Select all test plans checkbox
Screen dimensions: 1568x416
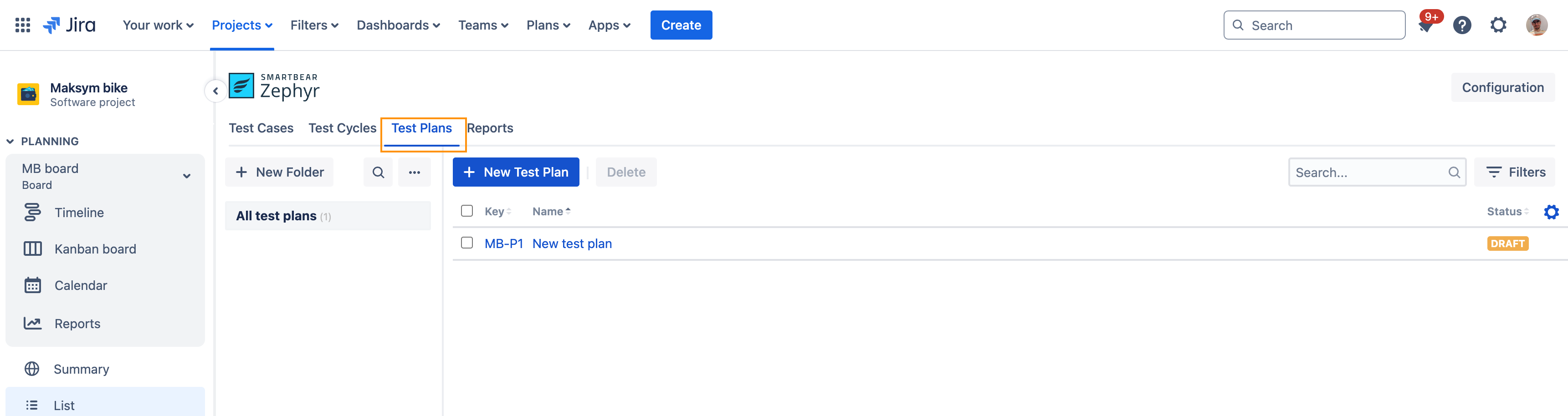pos(467,210)
